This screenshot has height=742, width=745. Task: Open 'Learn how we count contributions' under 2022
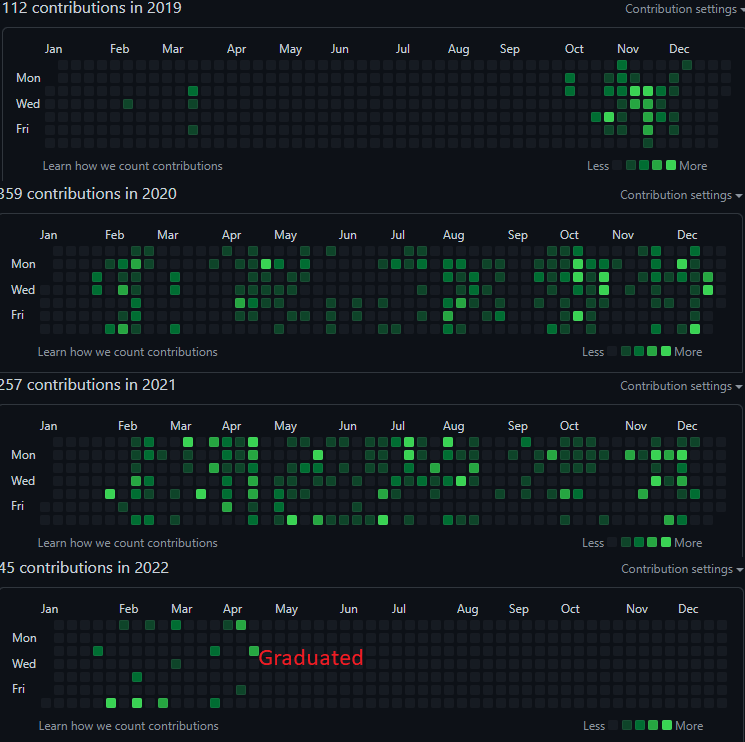[x=128, y=726]
